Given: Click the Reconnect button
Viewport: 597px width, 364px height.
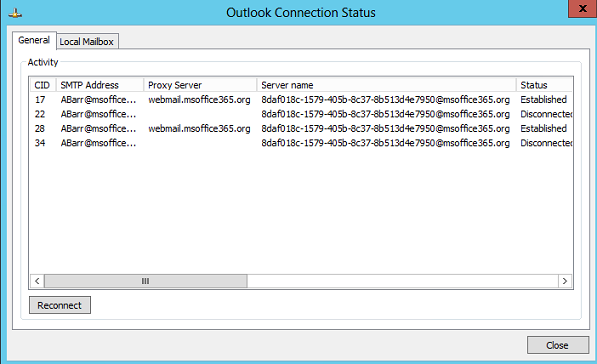Looking at the screenshot, I should (60, 305).
